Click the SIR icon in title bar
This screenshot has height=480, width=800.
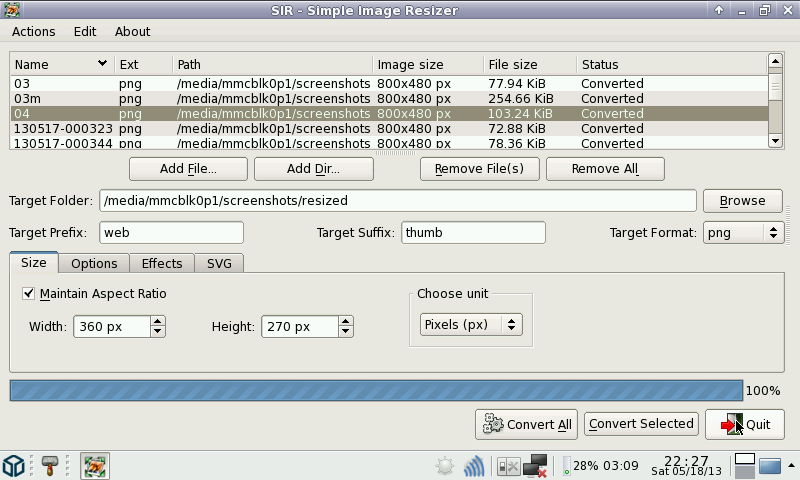11,10
